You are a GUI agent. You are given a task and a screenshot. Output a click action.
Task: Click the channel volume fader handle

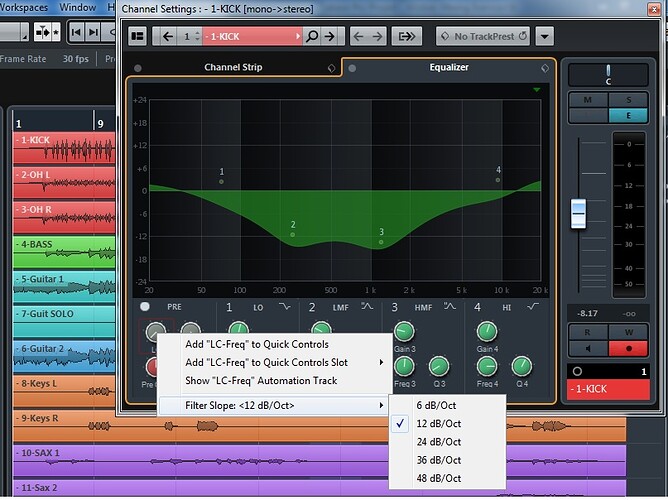click(578, 213)
